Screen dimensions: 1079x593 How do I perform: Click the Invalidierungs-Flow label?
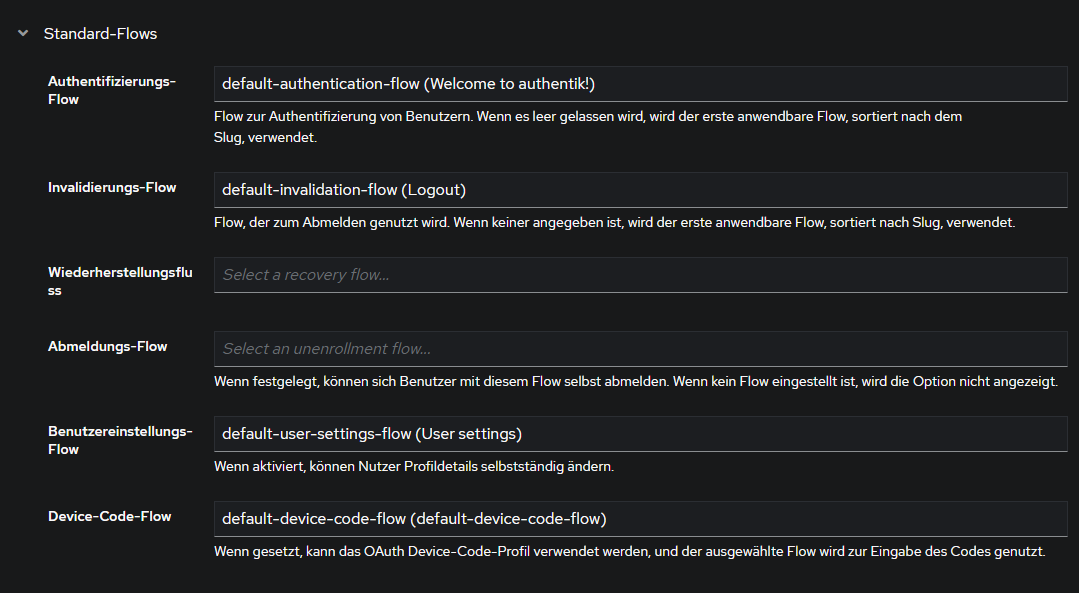click(x=111, y=187)
